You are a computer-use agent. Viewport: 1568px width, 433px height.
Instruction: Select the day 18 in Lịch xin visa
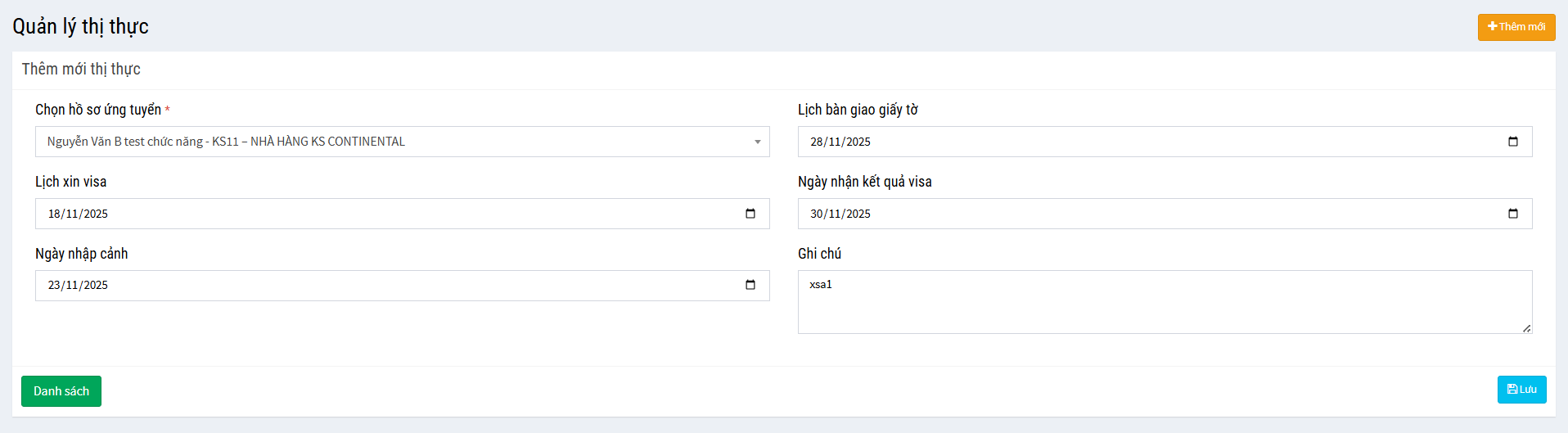54,214
